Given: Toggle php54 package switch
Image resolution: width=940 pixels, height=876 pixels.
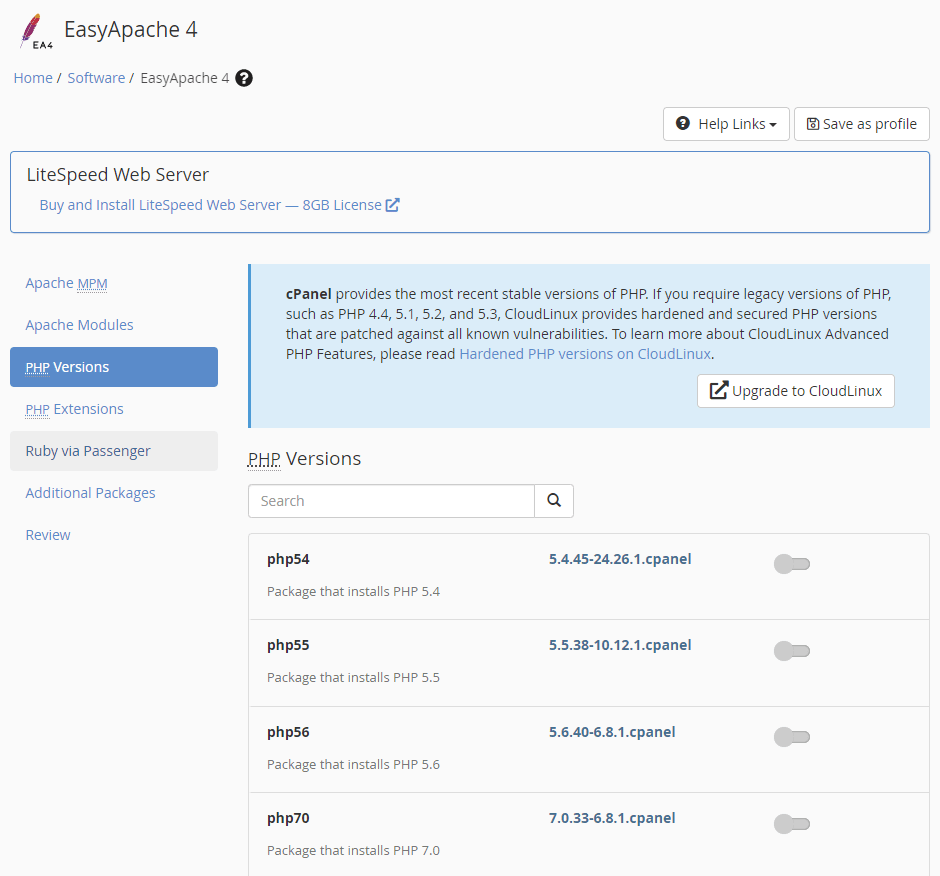Looking at the screenshot, I should pyautogui.click(x=792, y=564).
